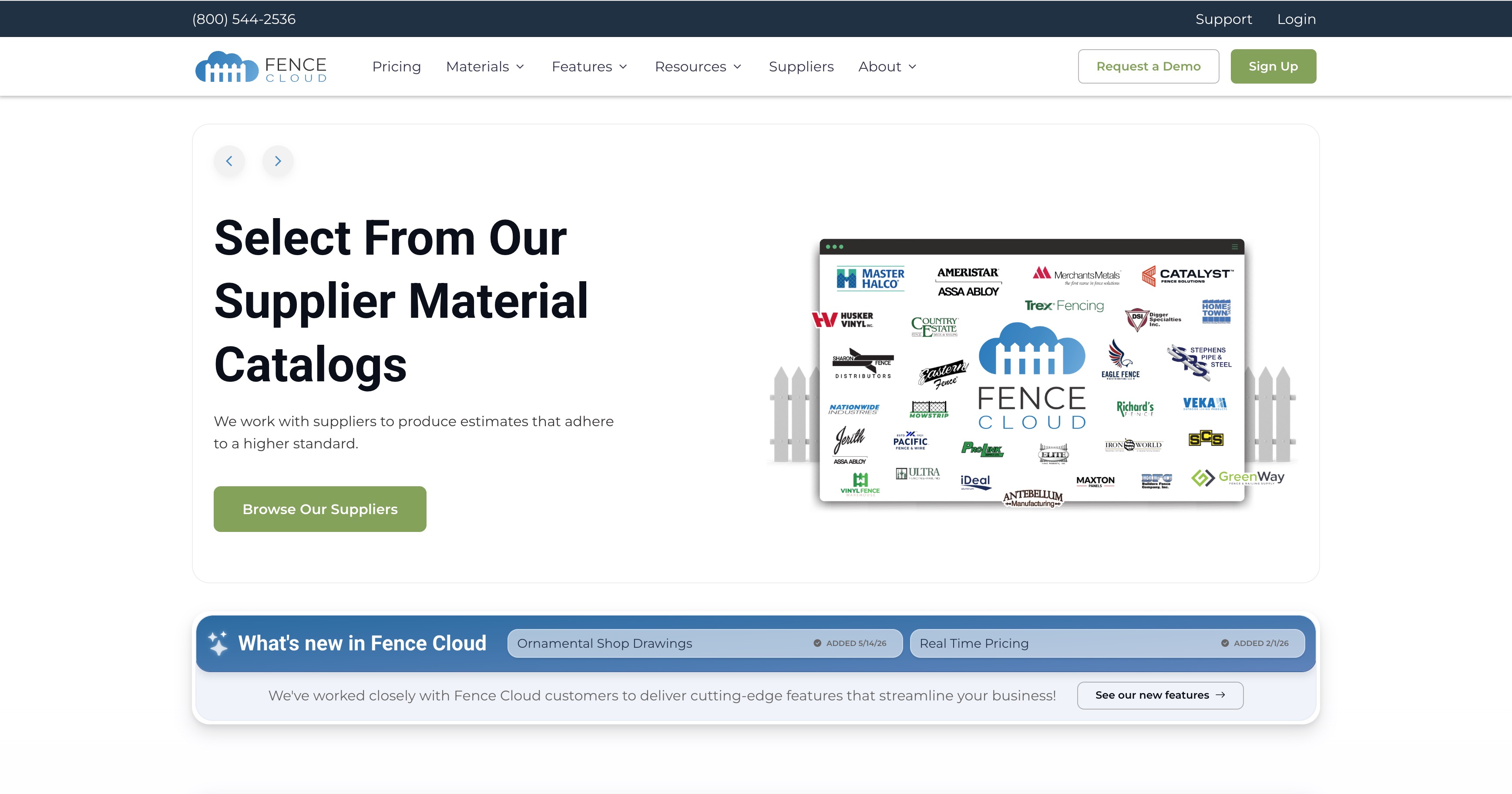Click the Elite fence logo
The height and width of the screenshot is (794, 1512).
coord(1054,454)
